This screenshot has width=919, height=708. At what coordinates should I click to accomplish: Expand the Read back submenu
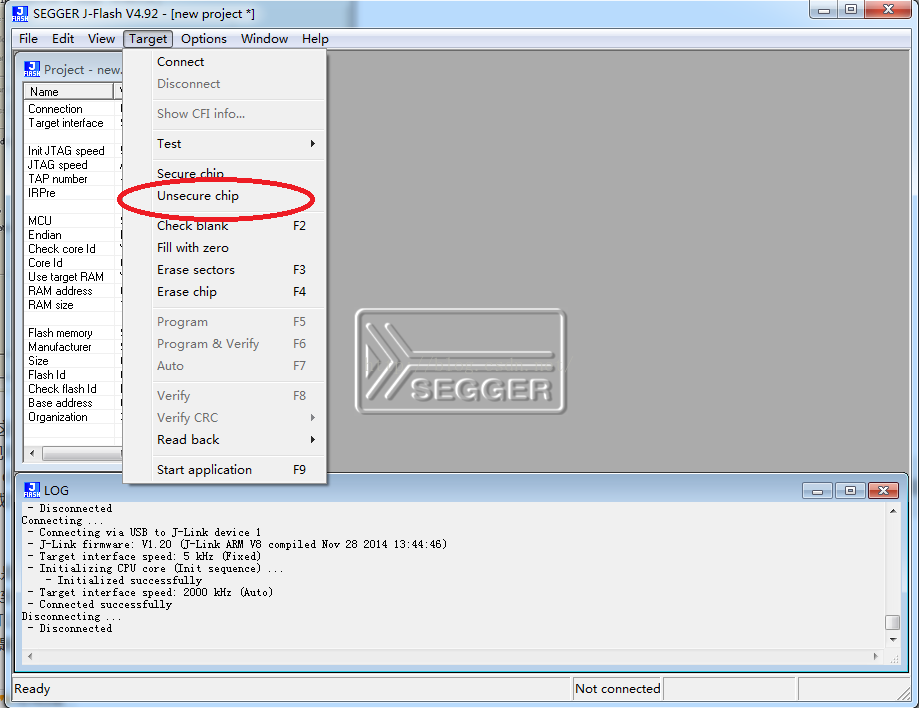(x=224, y=440)
